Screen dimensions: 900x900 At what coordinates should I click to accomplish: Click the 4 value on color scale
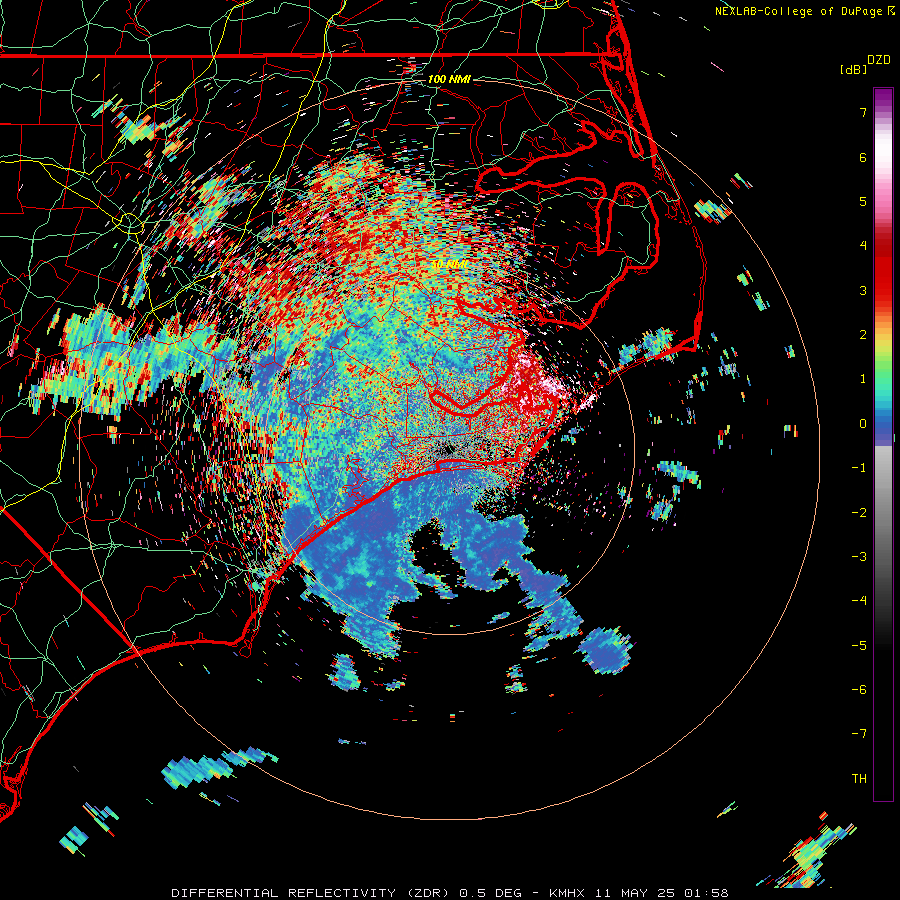point(863,245)
